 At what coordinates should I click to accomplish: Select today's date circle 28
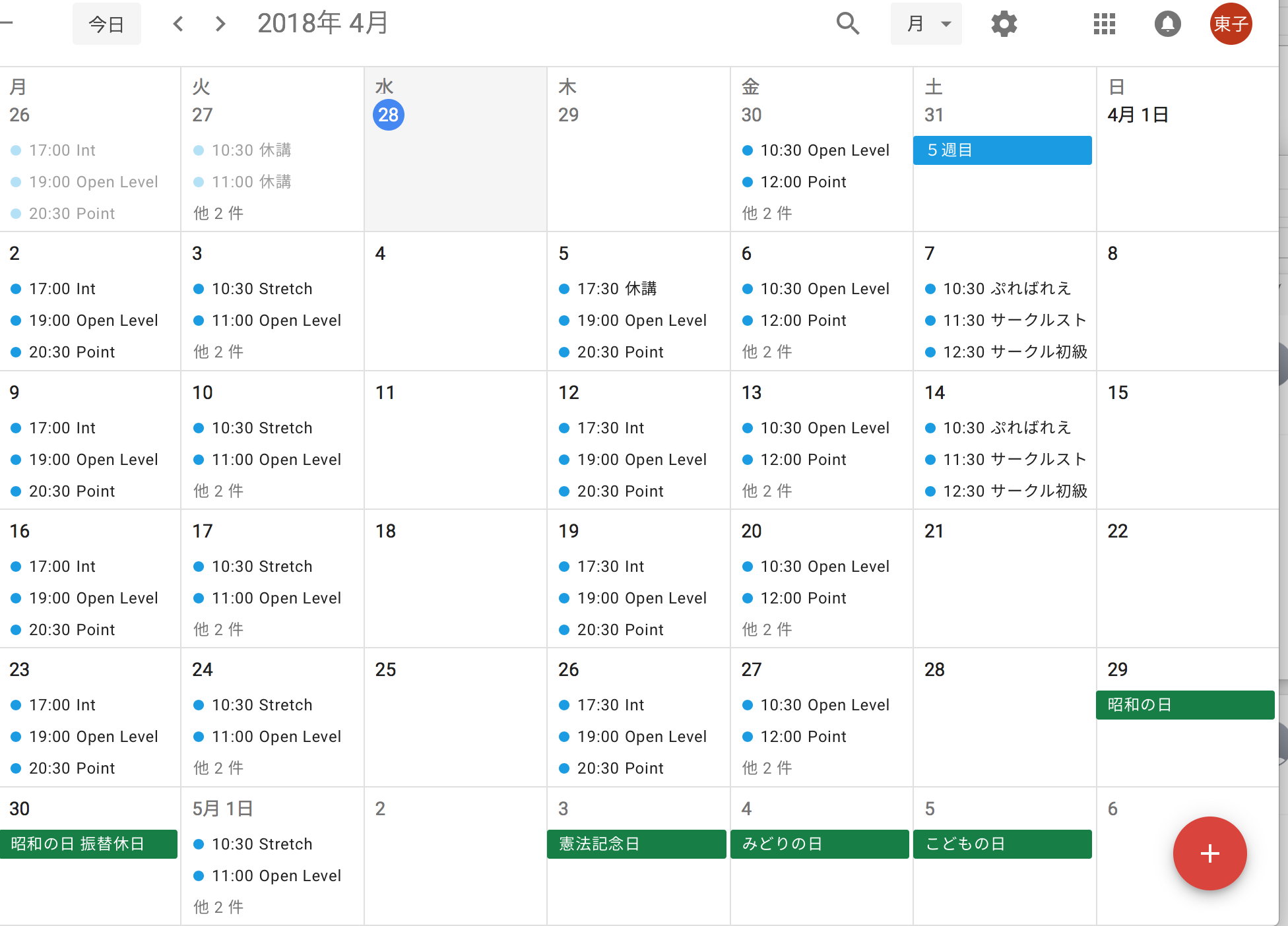388,115
